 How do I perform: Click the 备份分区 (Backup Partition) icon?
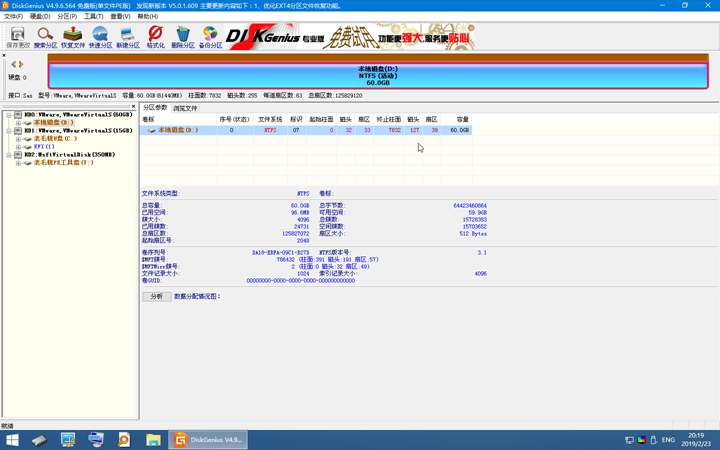coord(210,37)
